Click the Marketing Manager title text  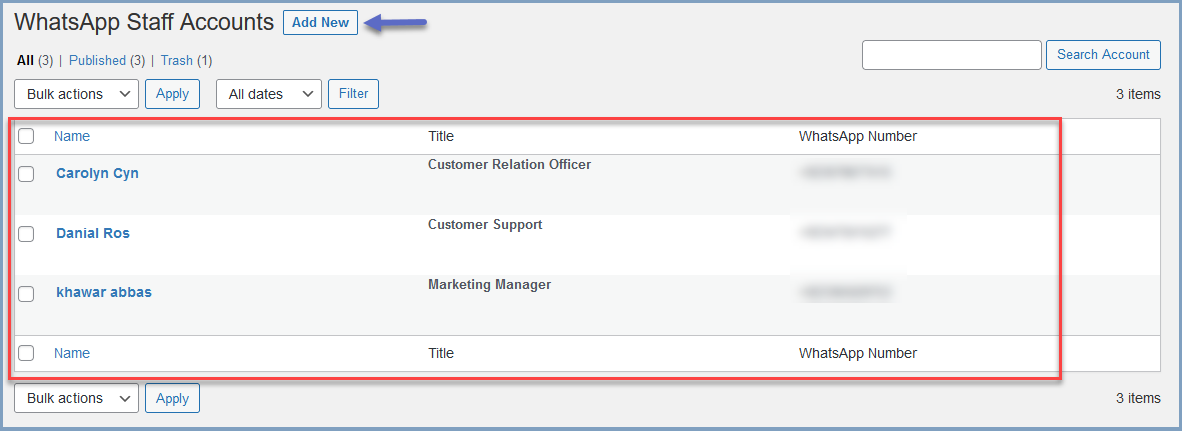[490, 285]
